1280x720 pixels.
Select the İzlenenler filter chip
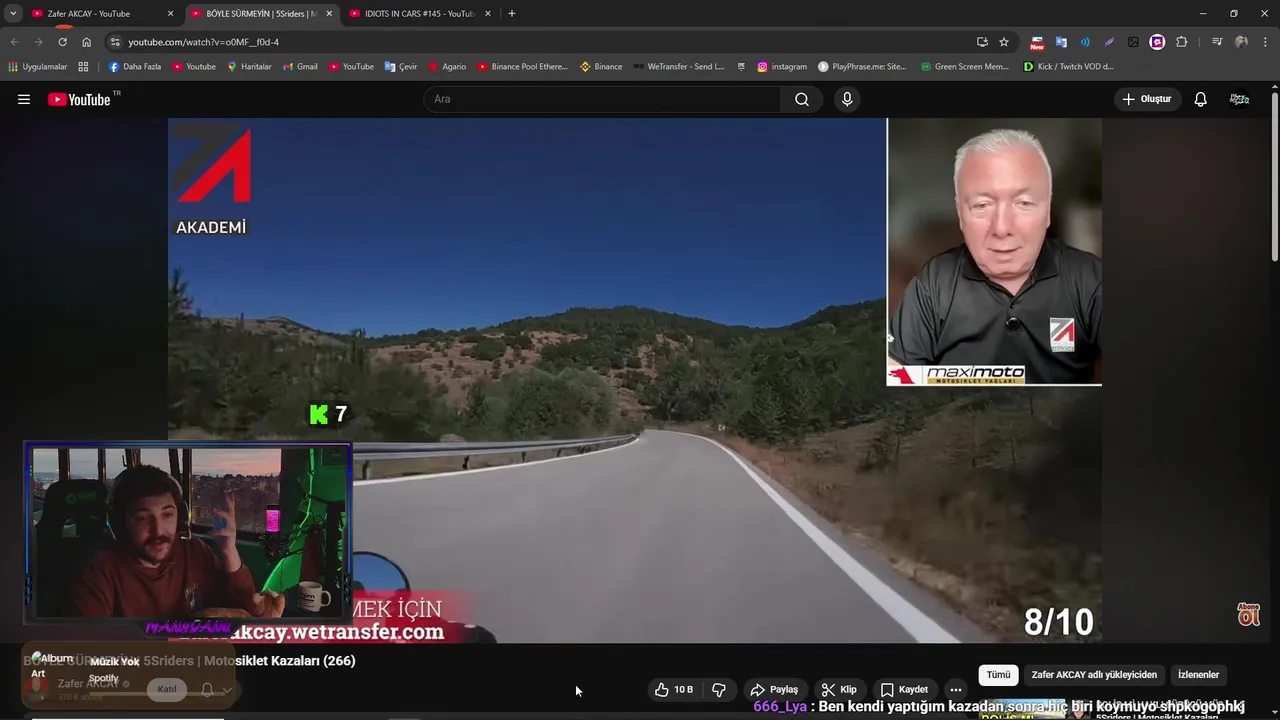[x=1198, y=675]
